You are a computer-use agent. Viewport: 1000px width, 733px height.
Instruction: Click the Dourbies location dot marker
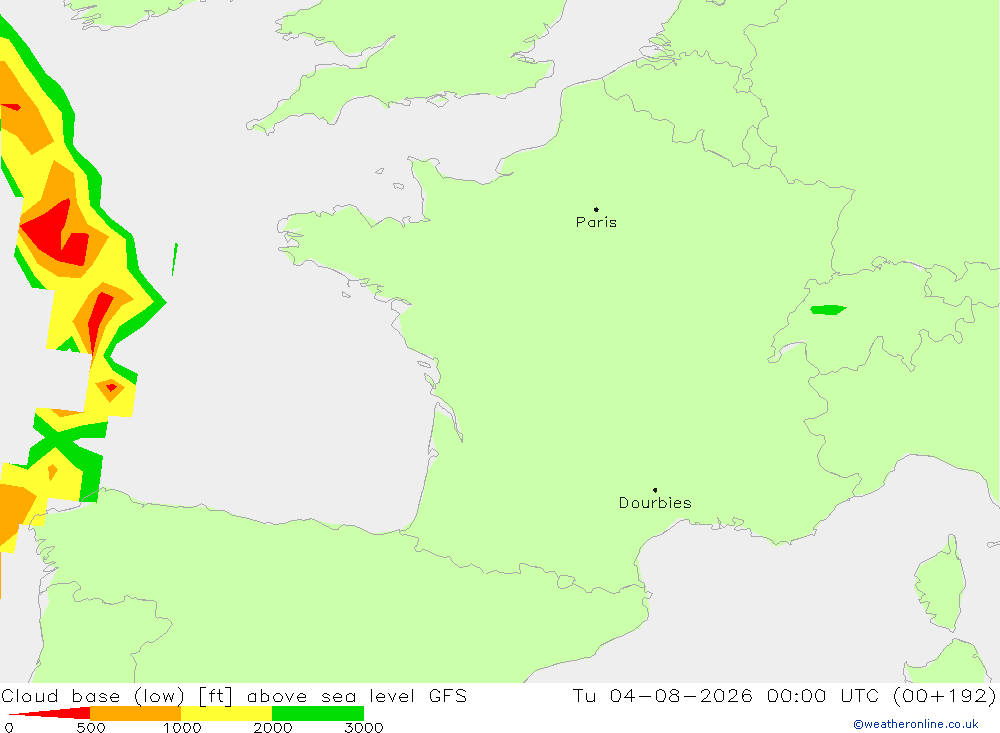655,490
